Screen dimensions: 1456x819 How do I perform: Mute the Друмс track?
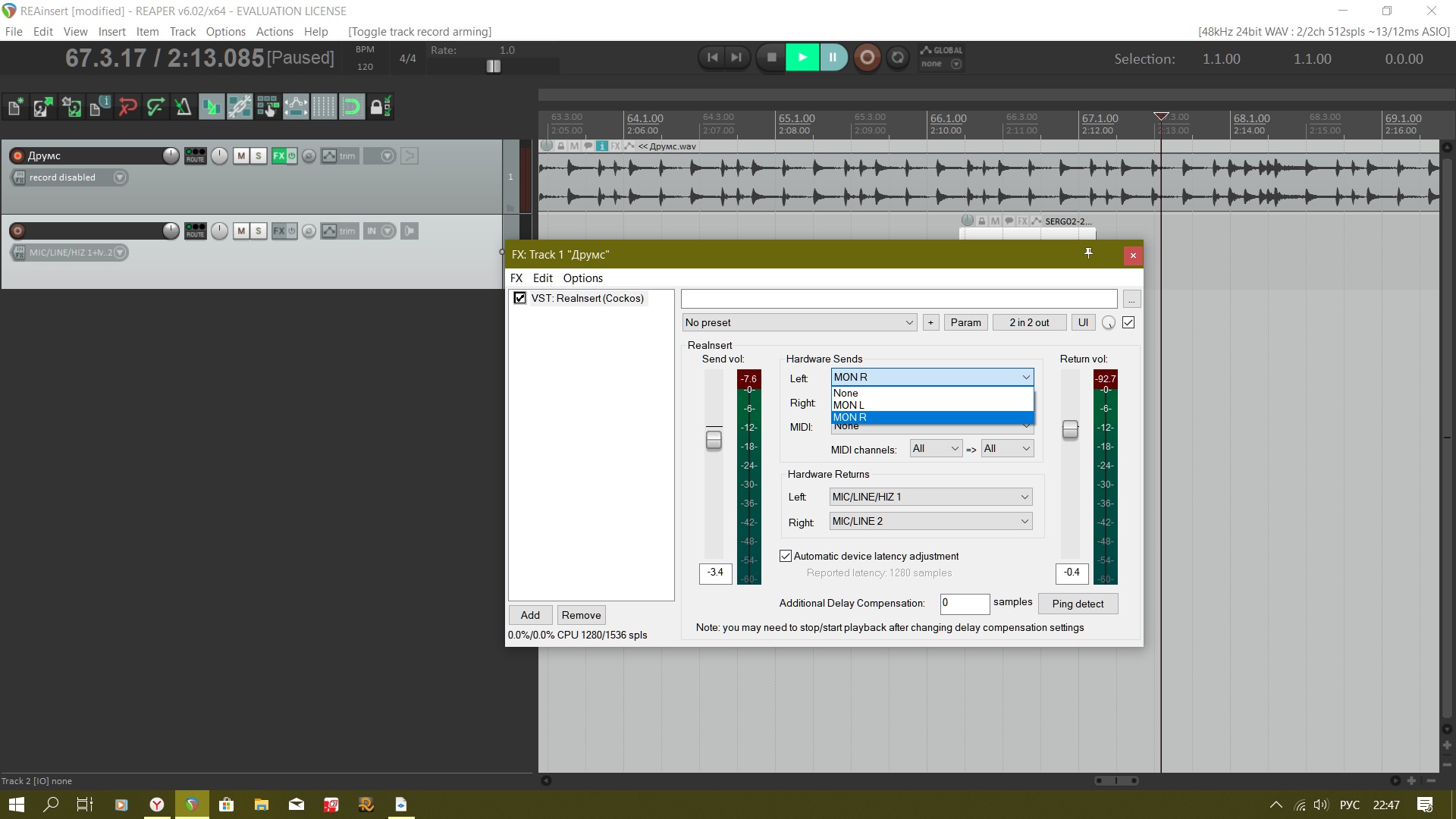click(241, 155)
